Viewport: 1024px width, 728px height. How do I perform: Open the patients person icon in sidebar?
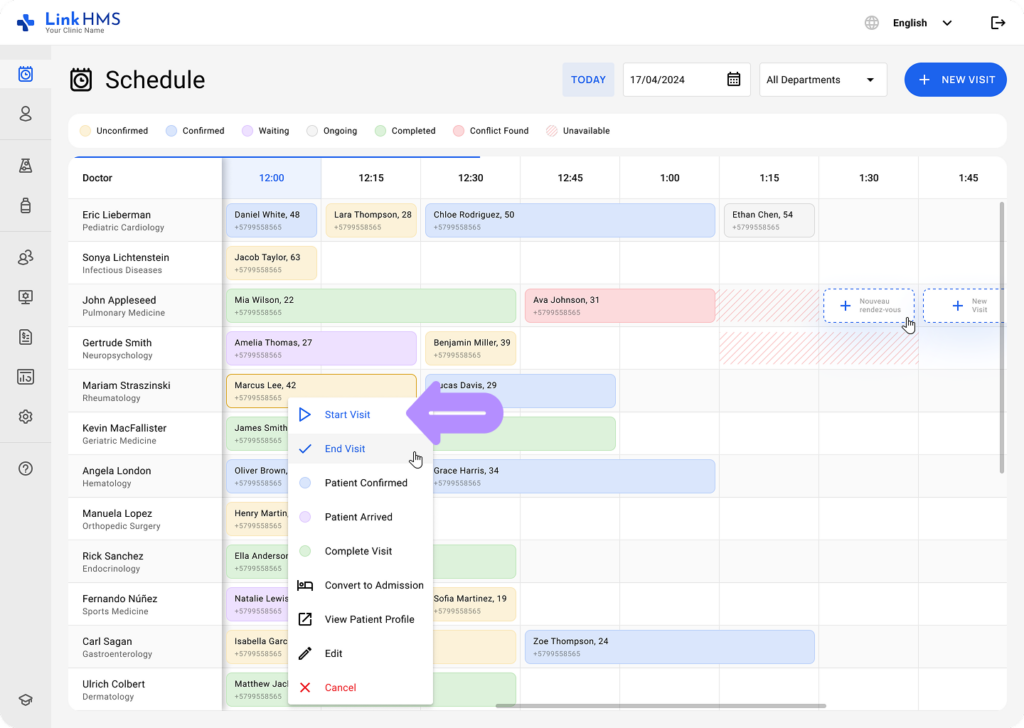(25, 114)
